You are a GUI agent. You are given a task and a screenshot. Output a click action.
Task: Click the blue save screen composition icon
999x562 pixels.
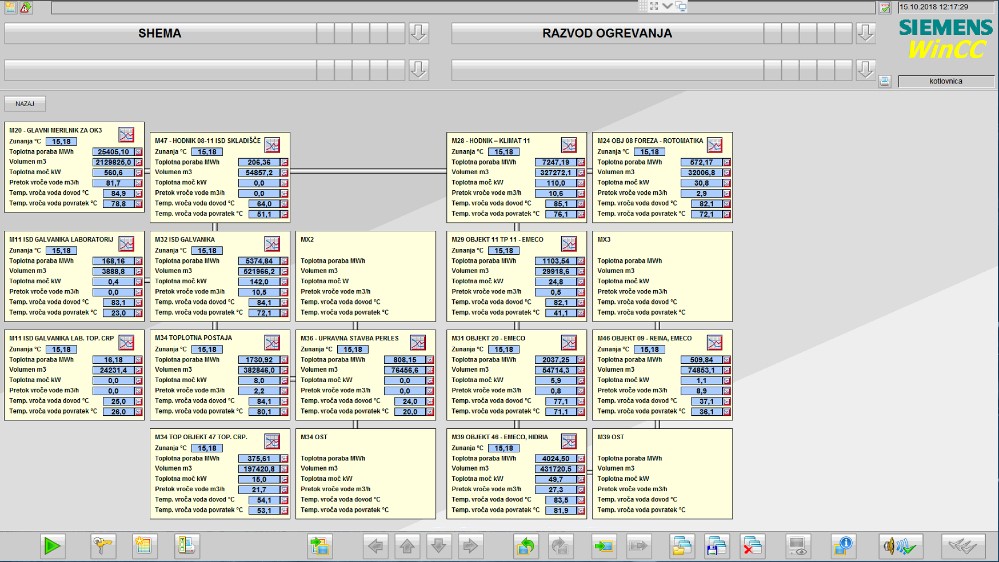(x=716, y=546)
